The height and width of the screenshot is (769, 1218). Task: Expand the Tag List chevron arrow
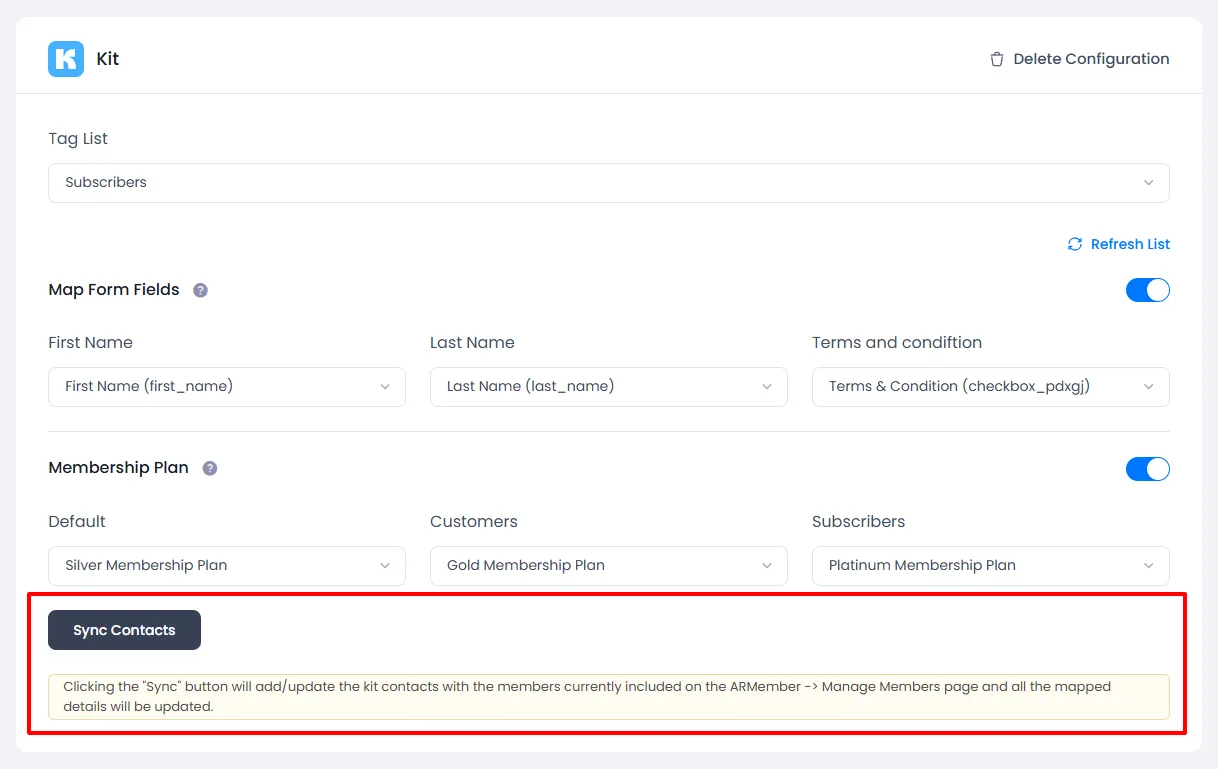pos(1148,183)
